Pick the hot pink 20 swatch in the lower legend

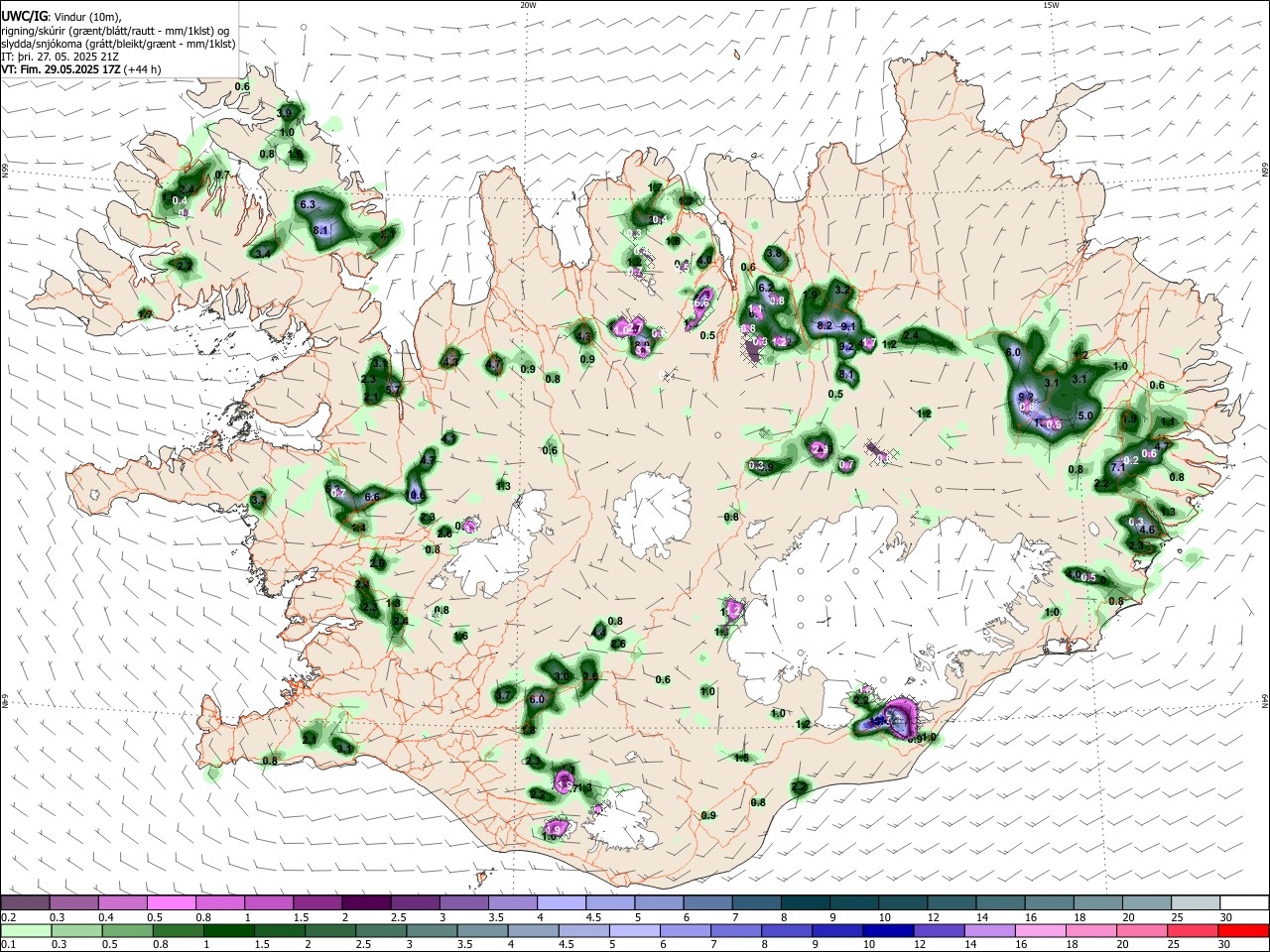coord(1142,930)
